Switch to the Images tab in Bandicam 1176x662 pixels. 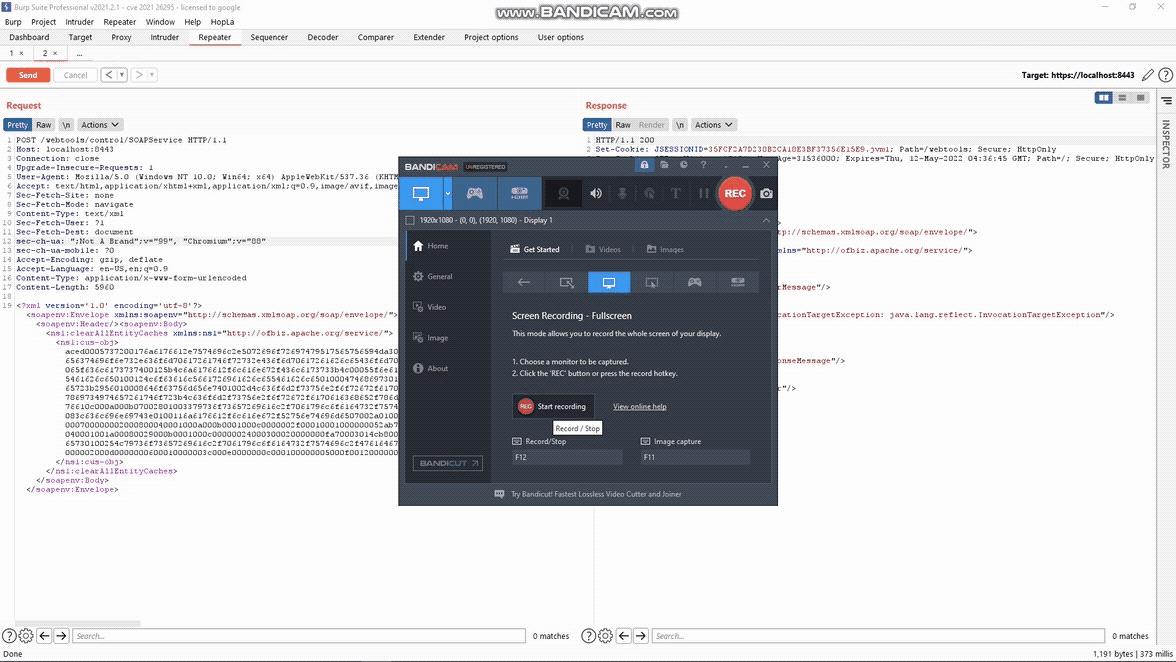click(665, 250)
